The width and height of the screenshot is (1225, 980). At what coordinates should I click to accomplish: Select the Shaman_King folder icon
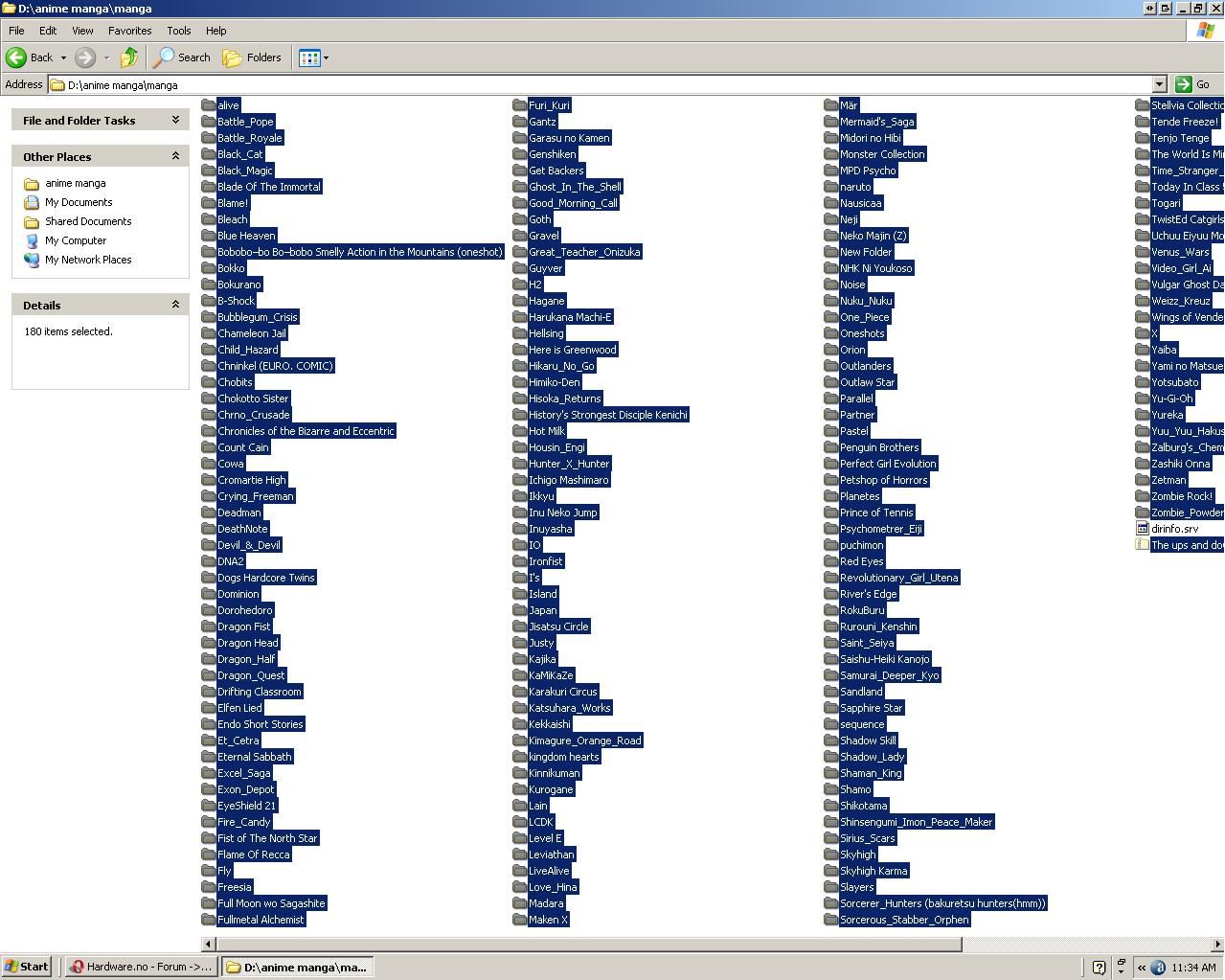pyautogui.click(x=831, y=773)
